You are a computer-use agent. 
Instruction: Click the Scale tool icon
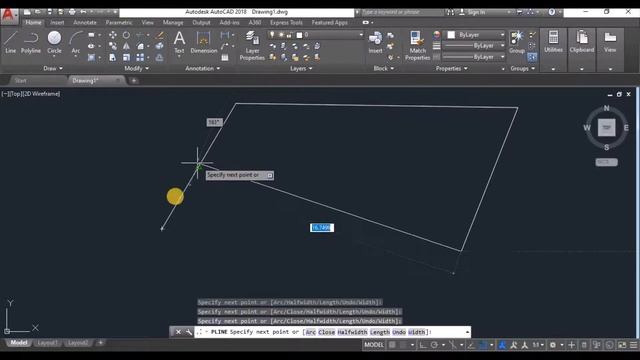[x=127, y=58]
